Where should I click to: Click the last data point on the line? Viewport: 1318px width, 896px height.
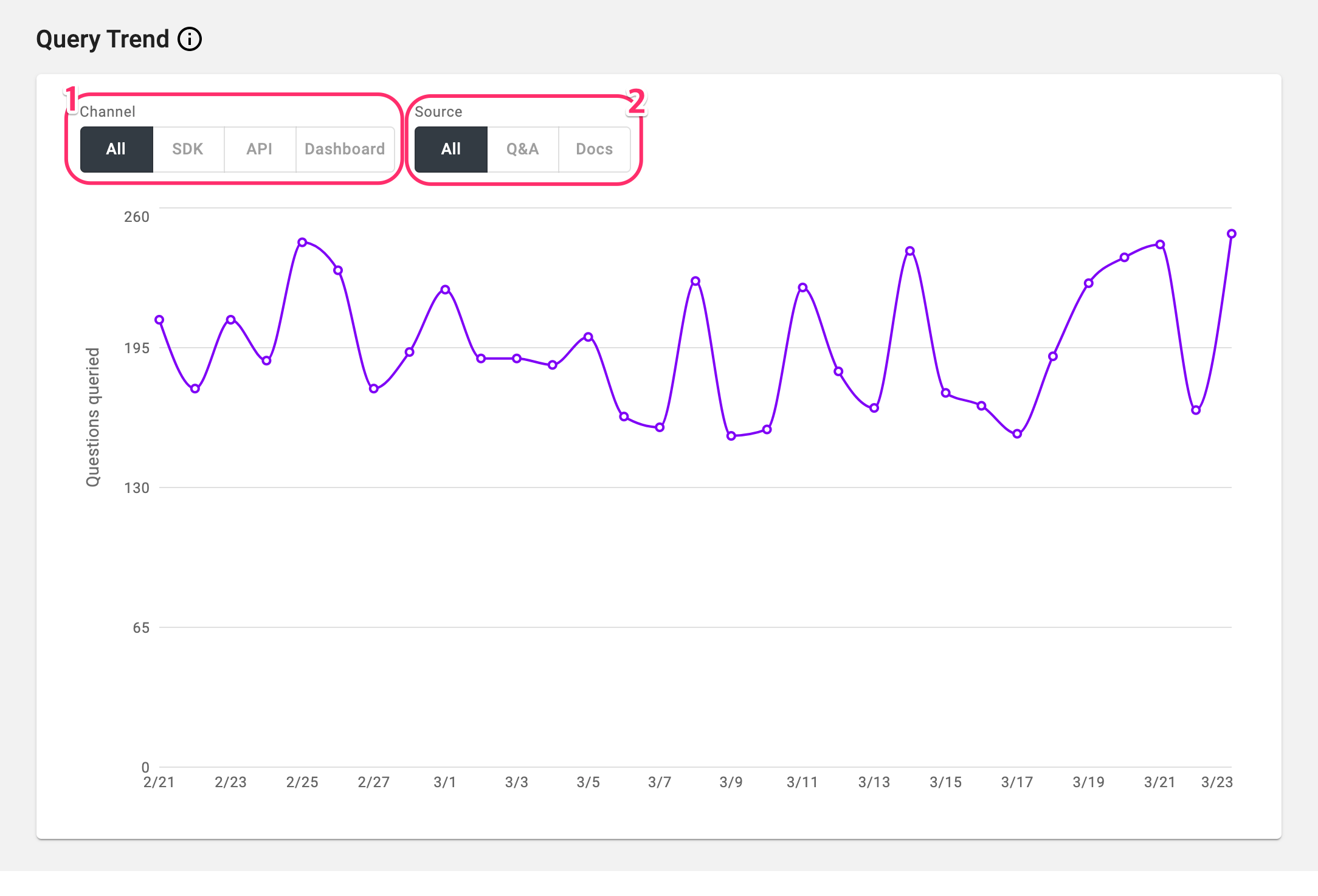click(x=1232, y=234)
